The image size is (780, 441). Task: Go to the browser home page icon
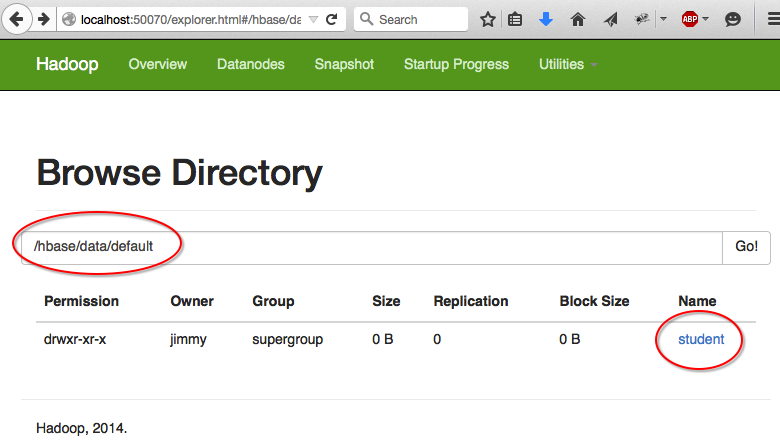coord(578,19)
